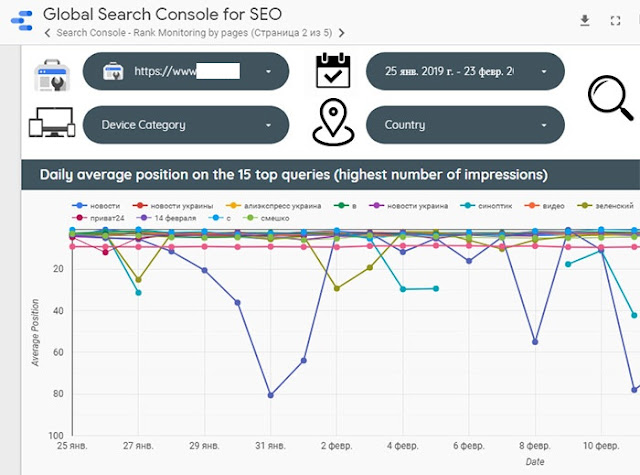
Task: Click the devices icon beside Device Category
Action: pos(51,125)
